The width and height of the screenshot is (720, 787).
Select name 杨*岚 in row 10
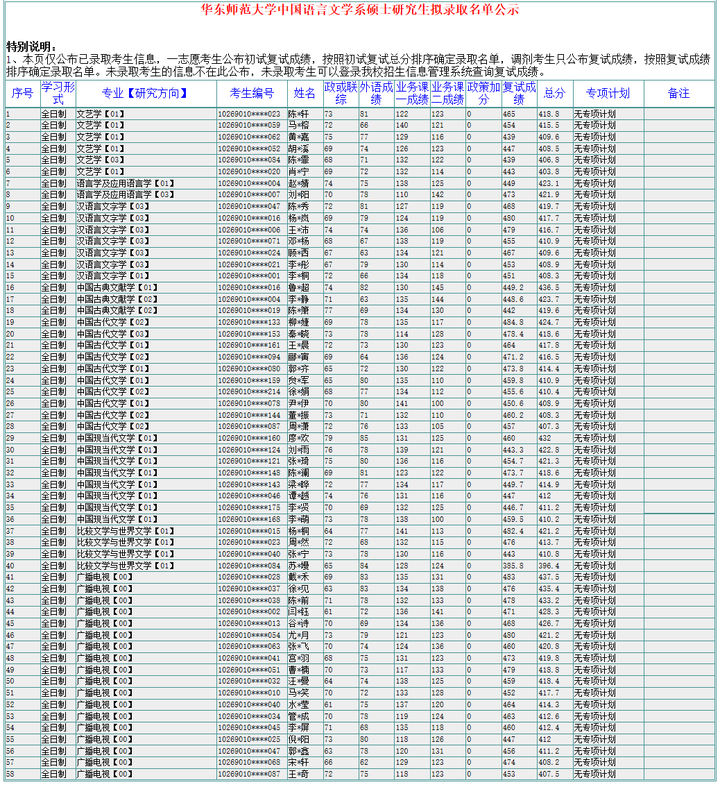coord(299,218)
